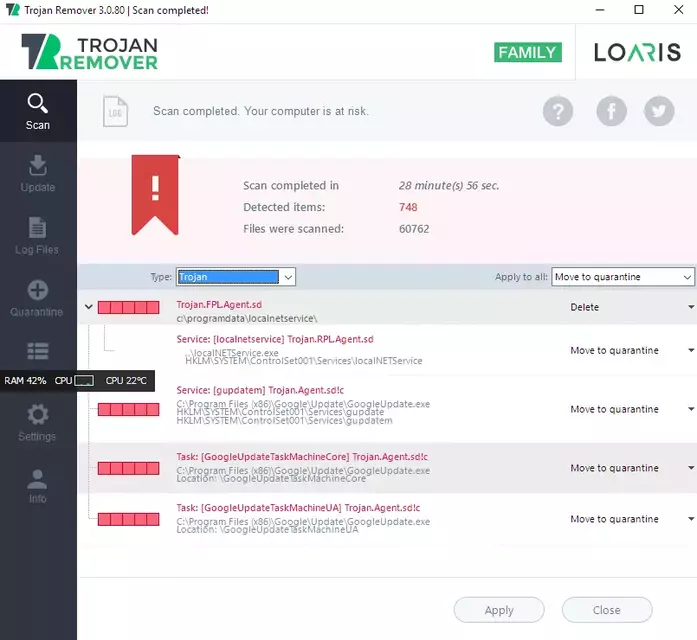This screenshot has width=697, height=640.
Task: Click threat level bar of GoogleUpdateTaskMachineUA
Action: click(128, 520)
